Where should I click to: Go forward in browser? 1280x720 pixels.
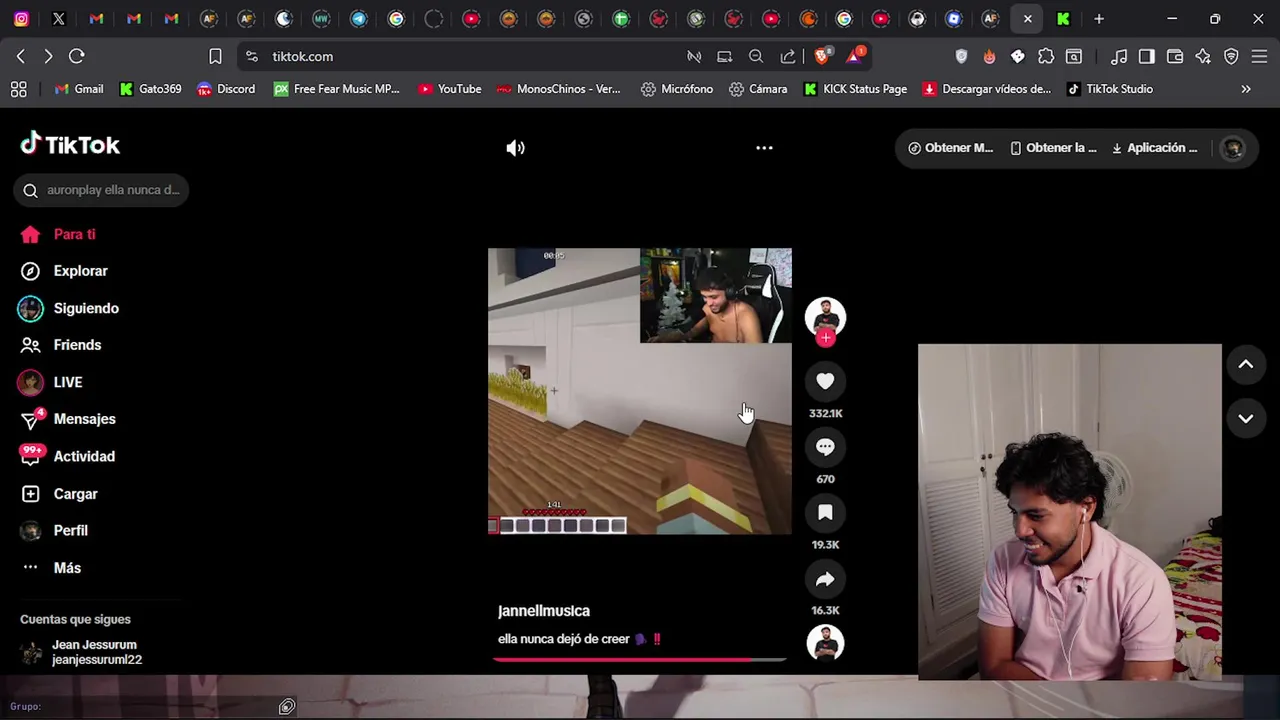click(48, 56)
